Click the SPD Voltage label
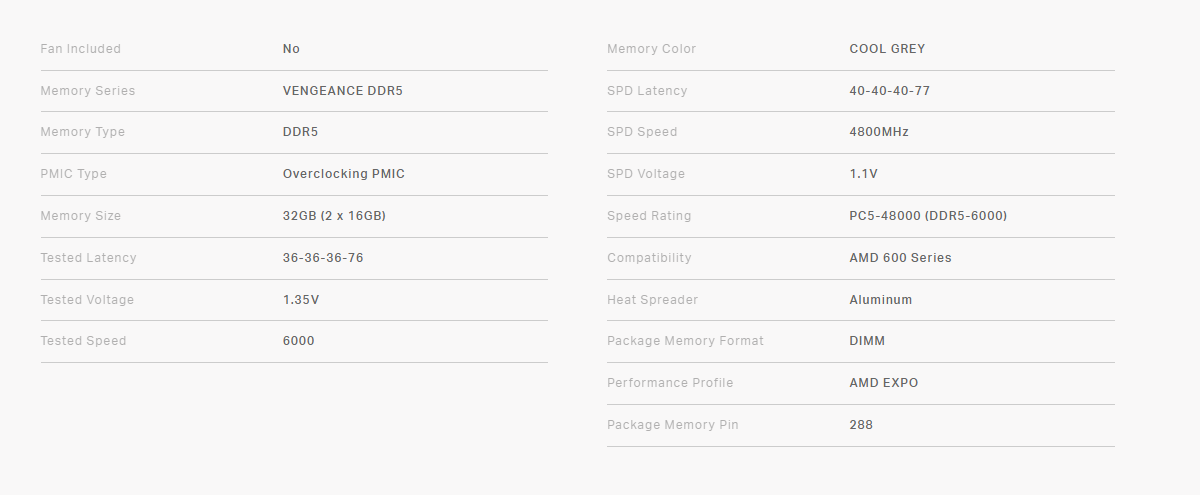 [646, 174]
